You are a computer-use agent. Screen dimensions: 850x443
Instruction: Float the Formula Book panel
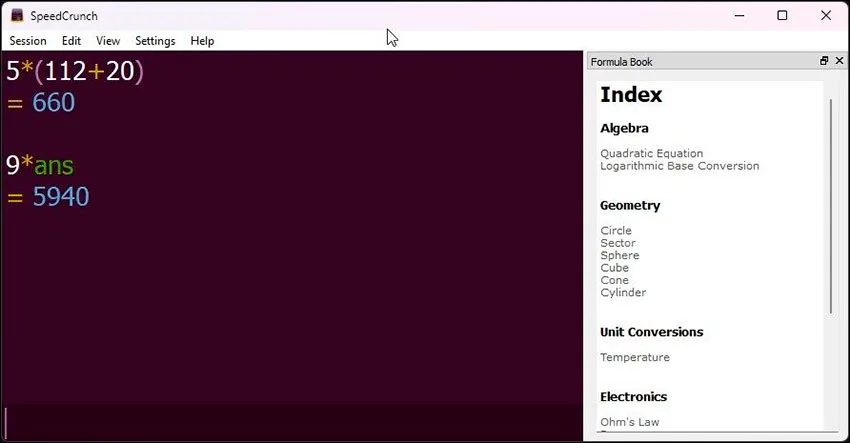pyautogui.click(x=824, y=61)
